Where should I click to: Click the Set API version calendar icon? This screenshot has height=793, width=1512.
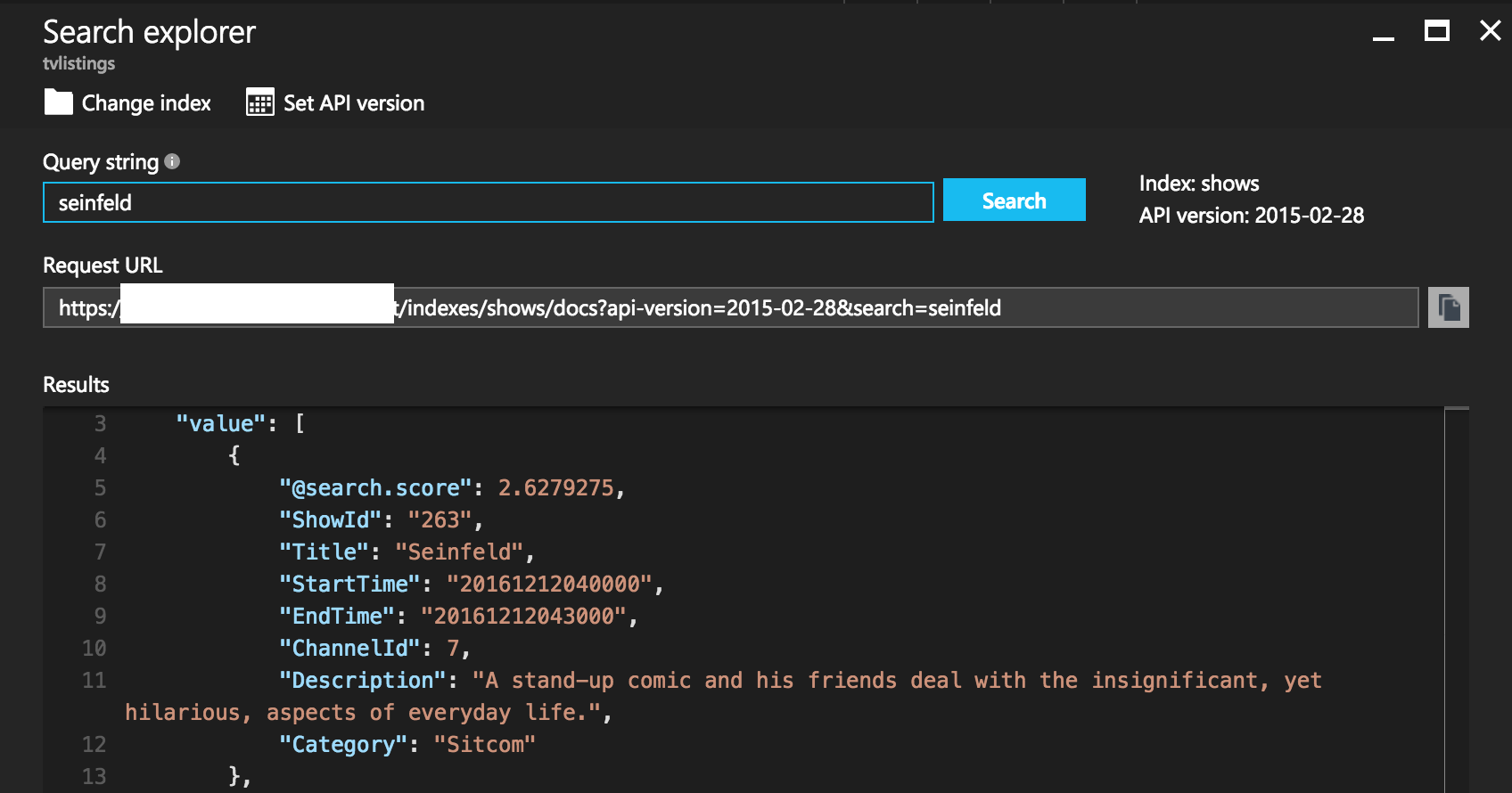pos(260,102)
